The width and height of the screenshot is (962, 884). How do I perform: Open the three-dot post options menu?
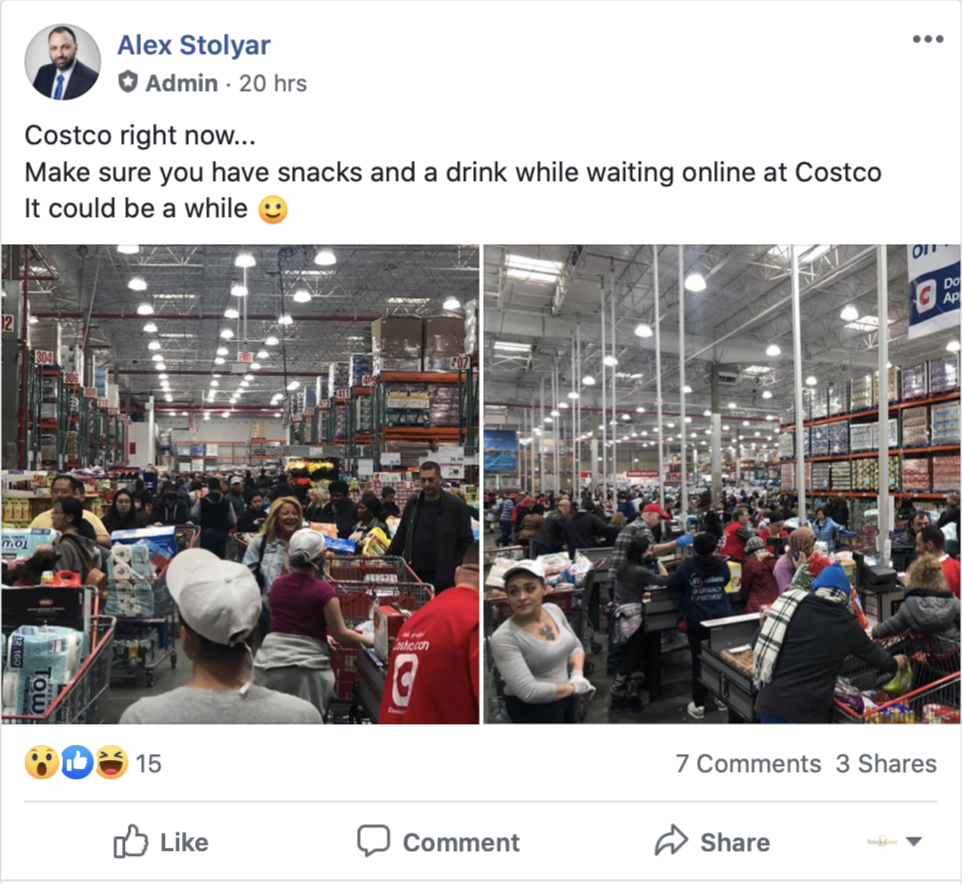(x=928, y=39)
